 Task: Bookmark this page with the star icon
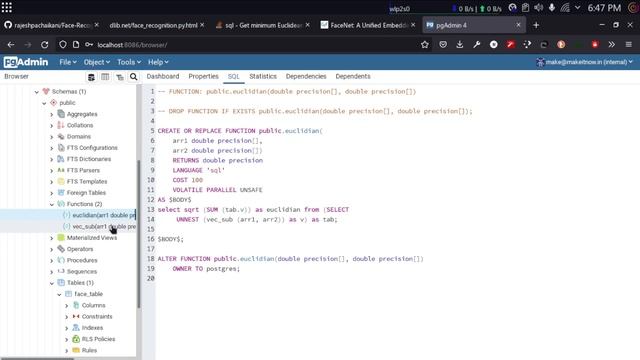point(425,45)
